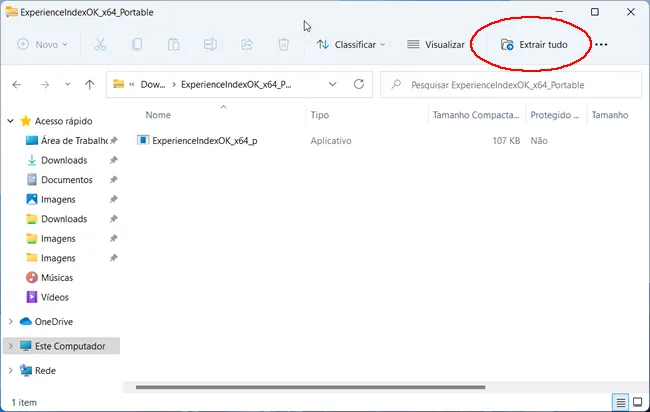Open Imagens with blue picture icon
Screen dimensions: 650x412
click(58, 199)
